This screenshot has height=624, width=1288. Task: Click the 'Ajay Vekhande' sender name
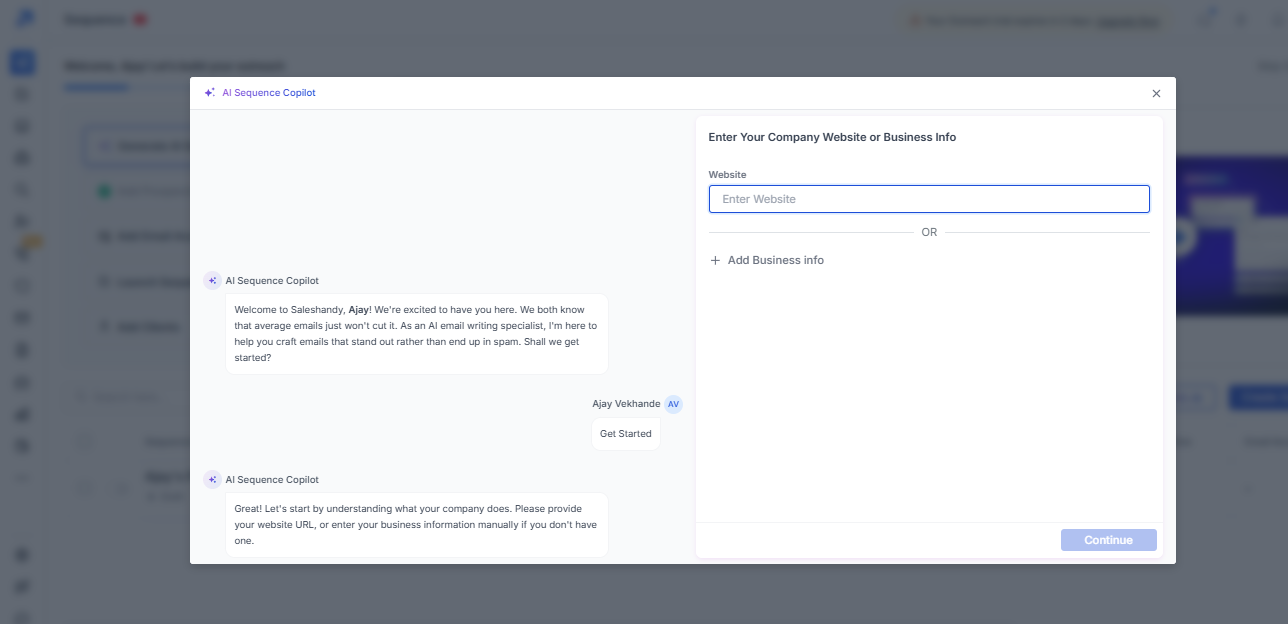(626, 404)
